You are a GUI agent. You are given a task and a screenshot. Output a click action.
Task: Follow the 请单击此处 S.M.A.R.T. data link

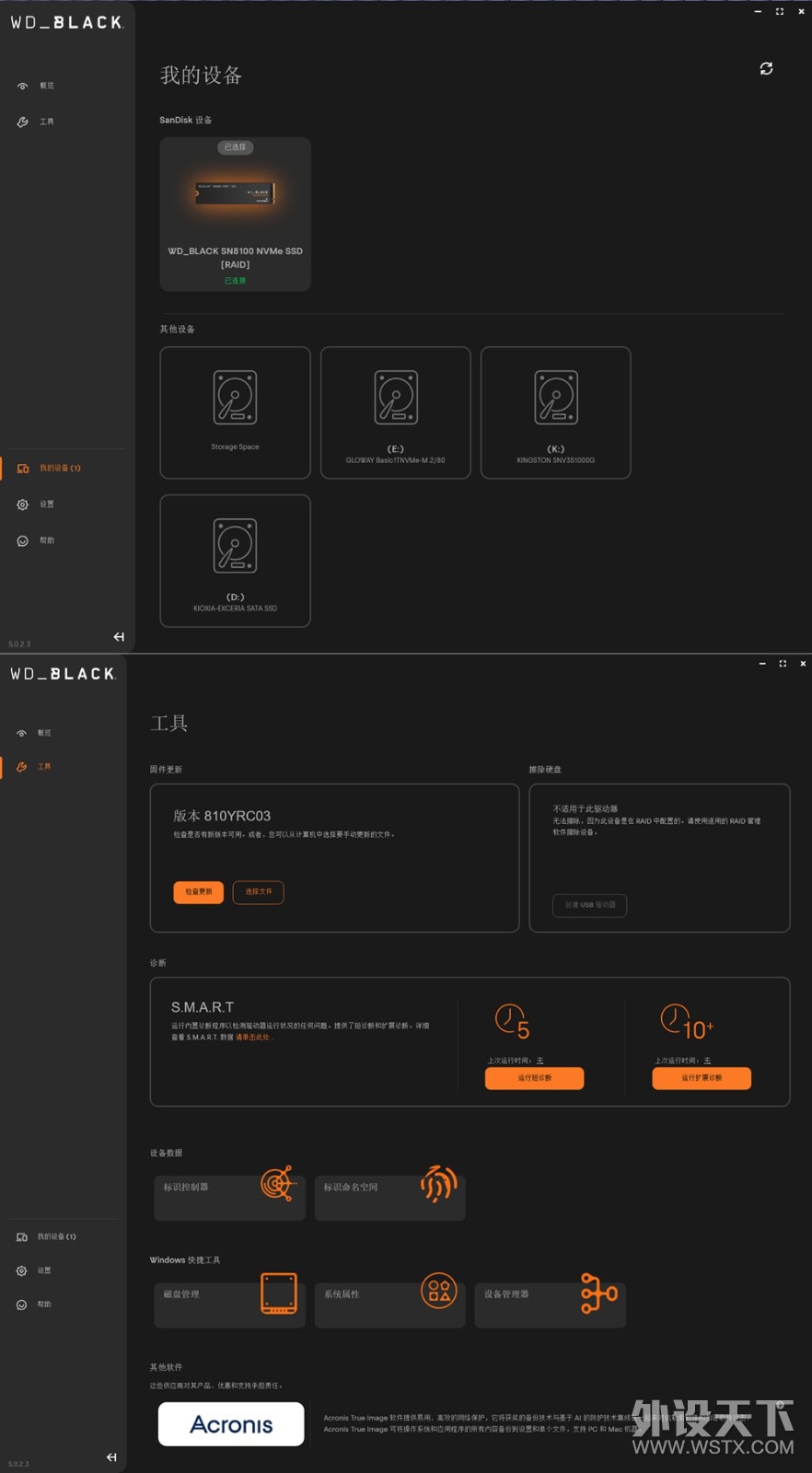tap(253, 1038)
